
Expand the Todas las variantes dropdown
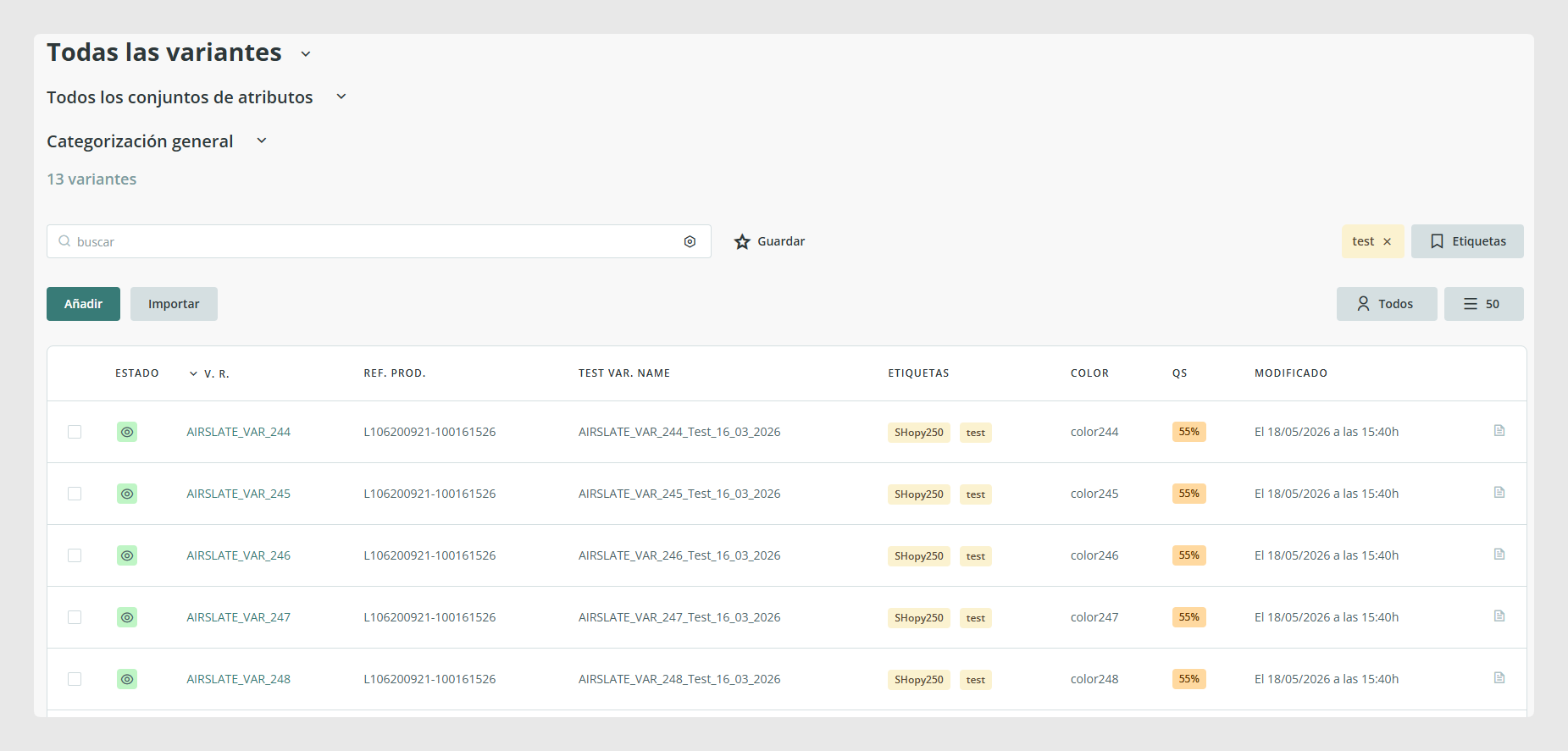[306, 54]
